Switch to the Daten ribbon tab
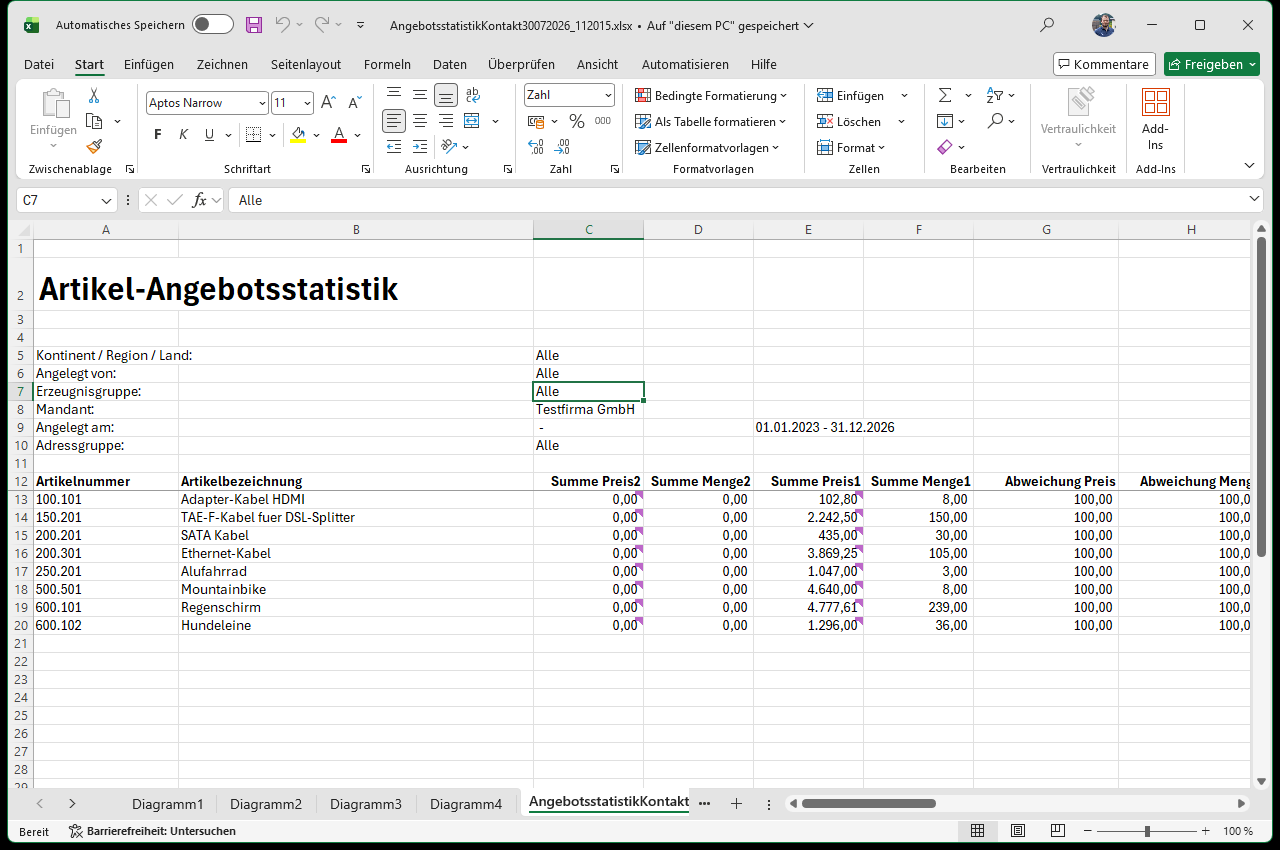 point(450,64)
